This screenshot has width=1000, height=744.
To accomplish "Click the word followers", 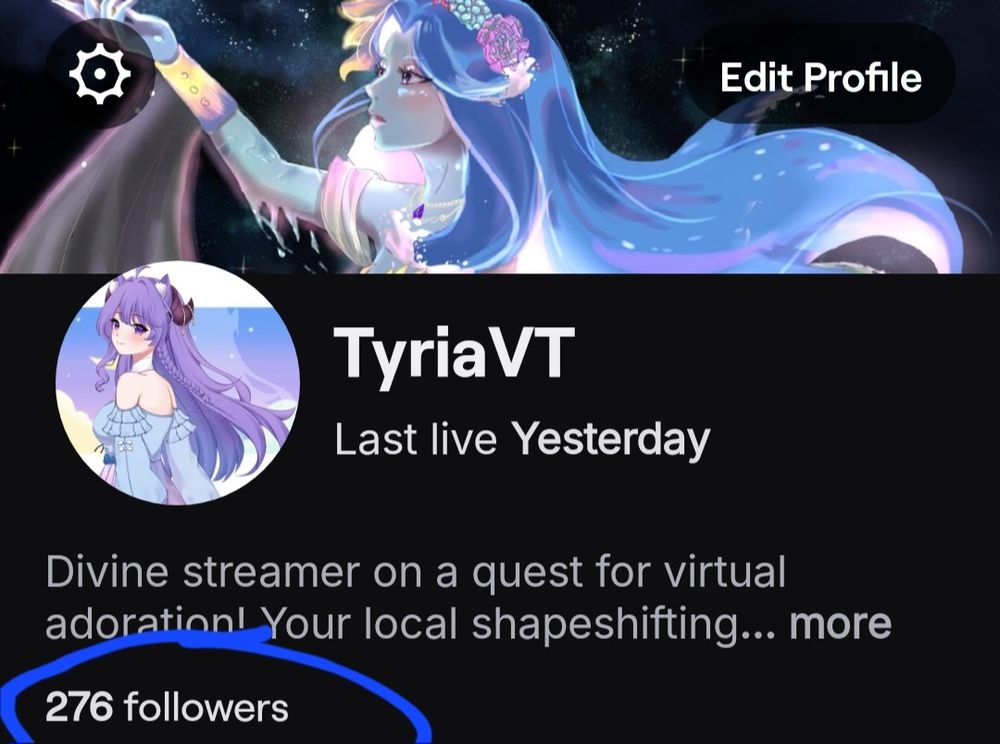I will coord(206,707).
